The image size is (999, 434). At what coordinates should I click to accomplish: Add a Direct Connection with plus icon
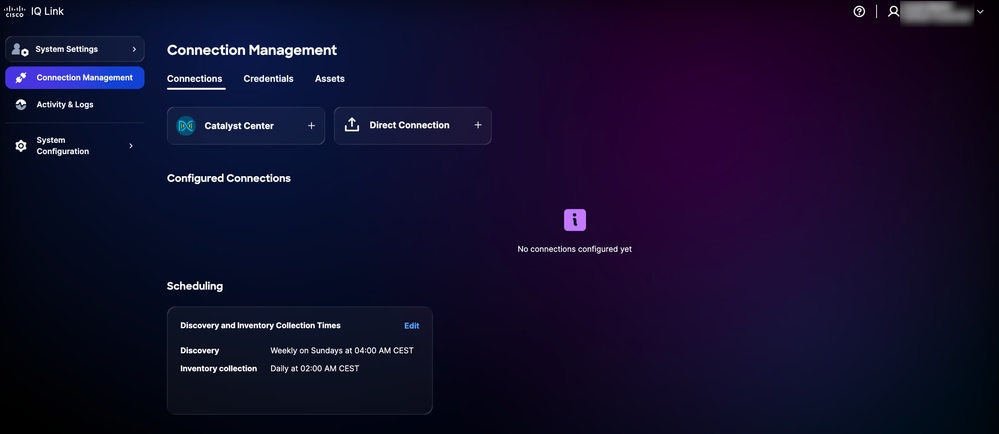point(478,125)
